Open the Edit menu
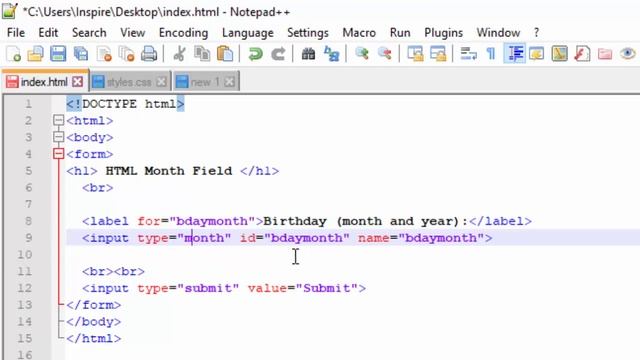This screenshot has height=360, width=640. tap(48, 33)
